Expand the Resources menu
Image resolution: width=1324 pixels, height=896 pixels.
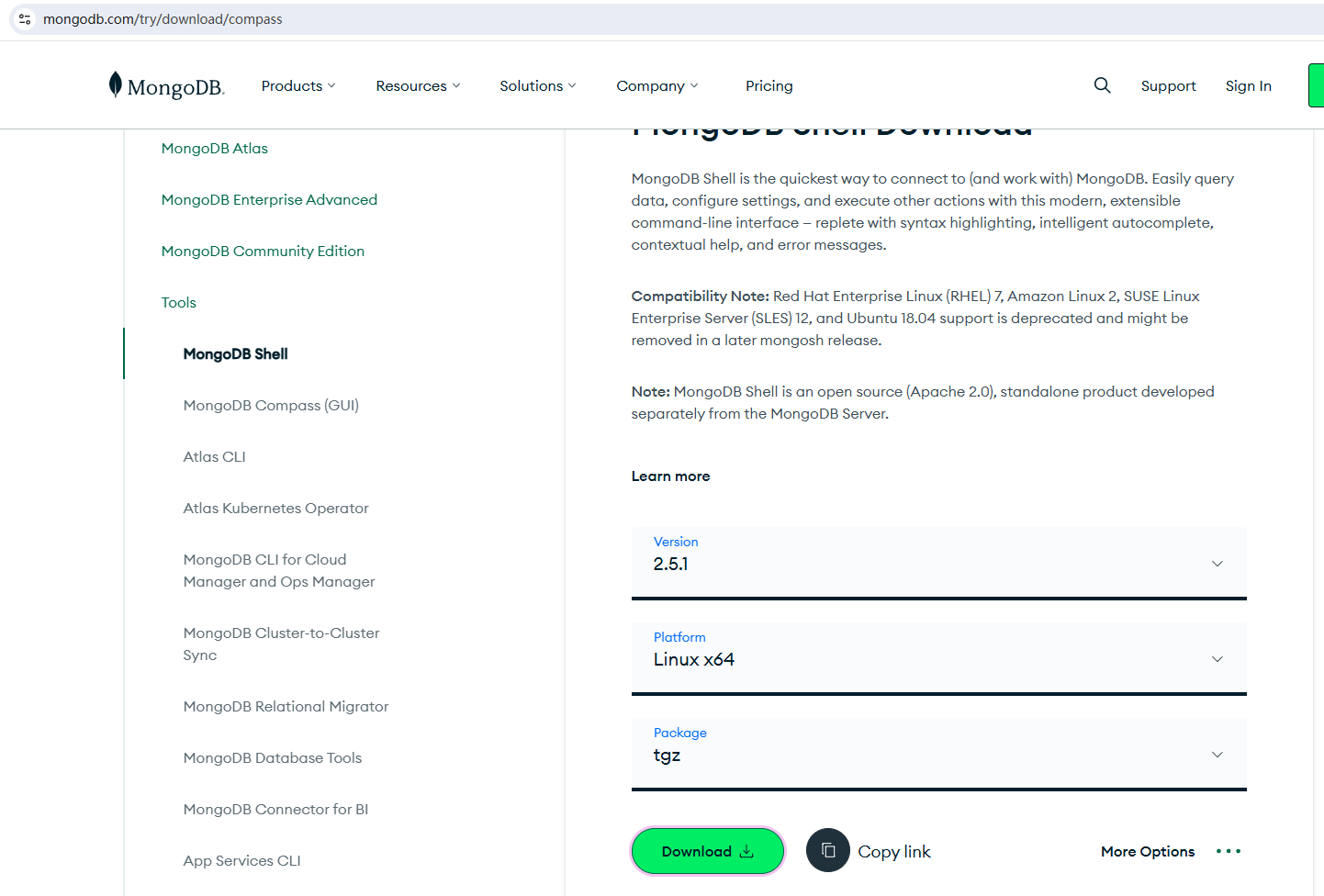tap(418, 85)
